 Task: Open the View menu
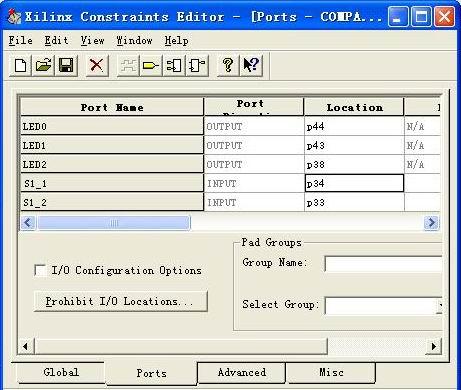[x=92, y=41]
